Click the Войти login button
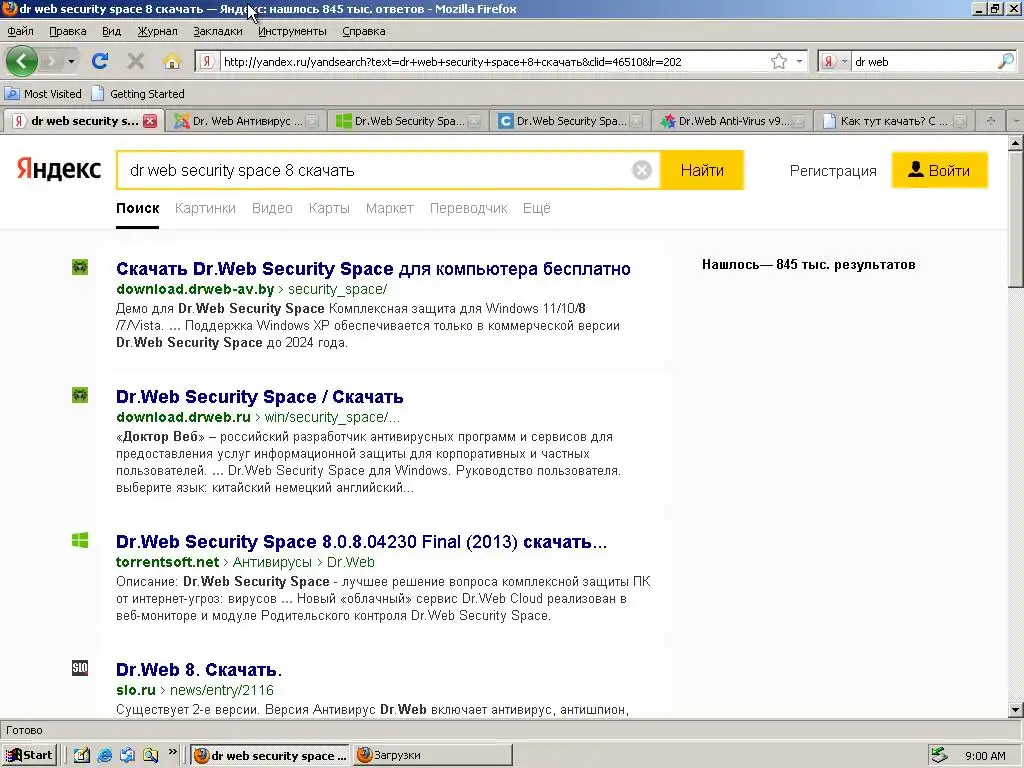 pyautogui.click(x=940, y=170)
